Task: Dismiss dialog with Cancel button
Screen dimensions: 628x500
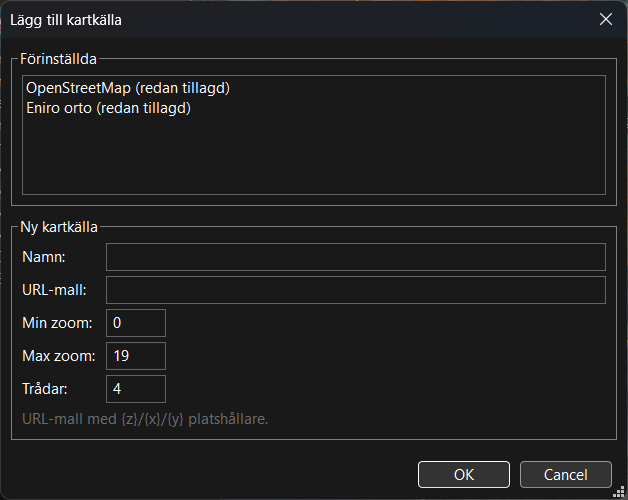Action: [566, 474]
